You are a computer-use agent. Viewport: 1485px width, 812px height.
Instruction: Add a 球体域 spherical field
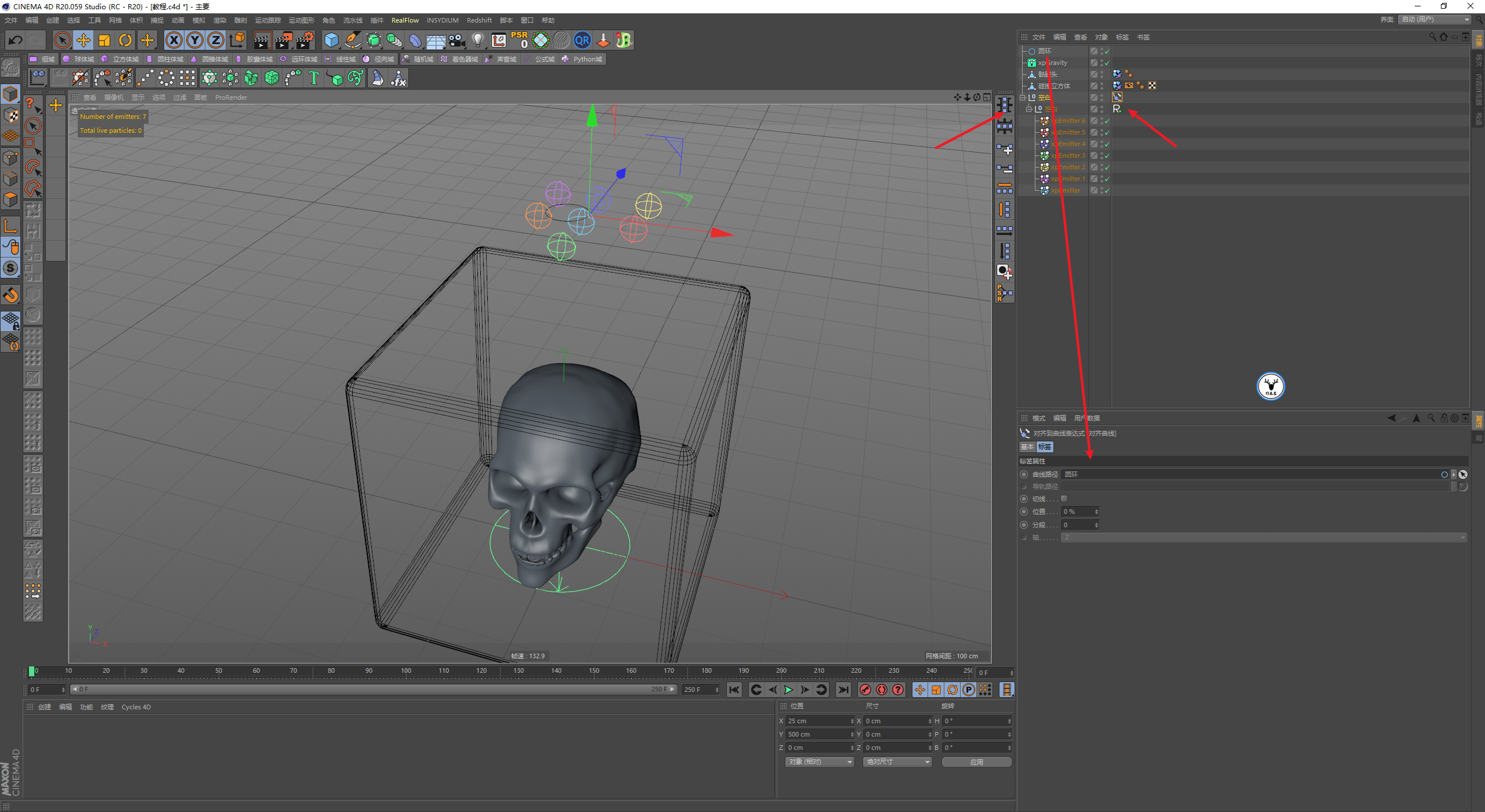point(79,59)
